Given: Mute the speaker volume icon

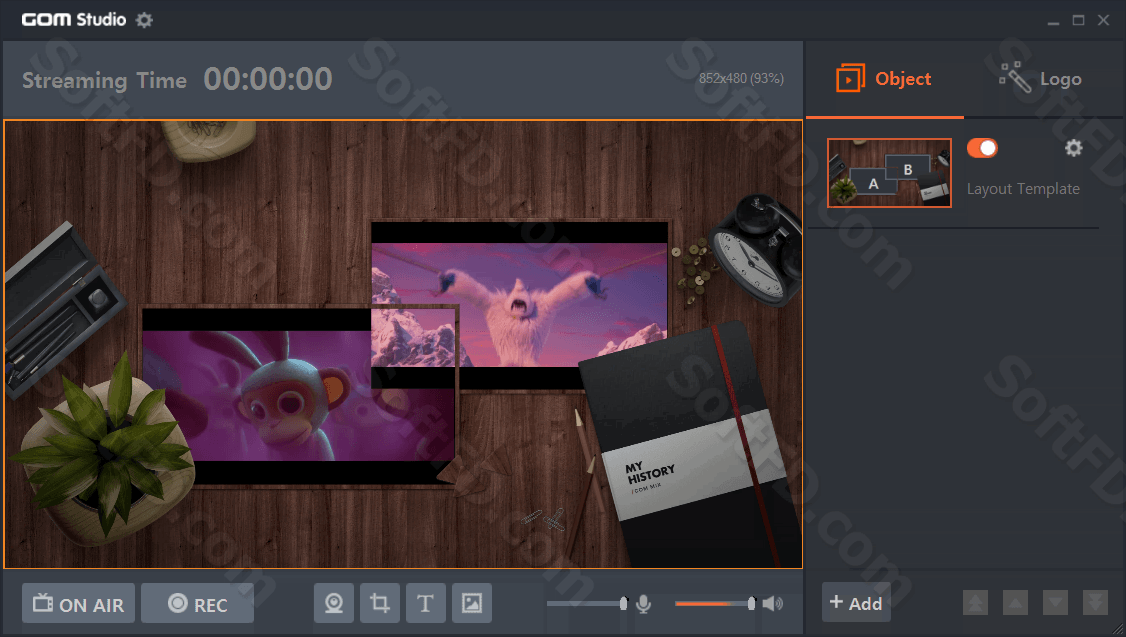Looking at the screenshot, I should pos(773,604).
